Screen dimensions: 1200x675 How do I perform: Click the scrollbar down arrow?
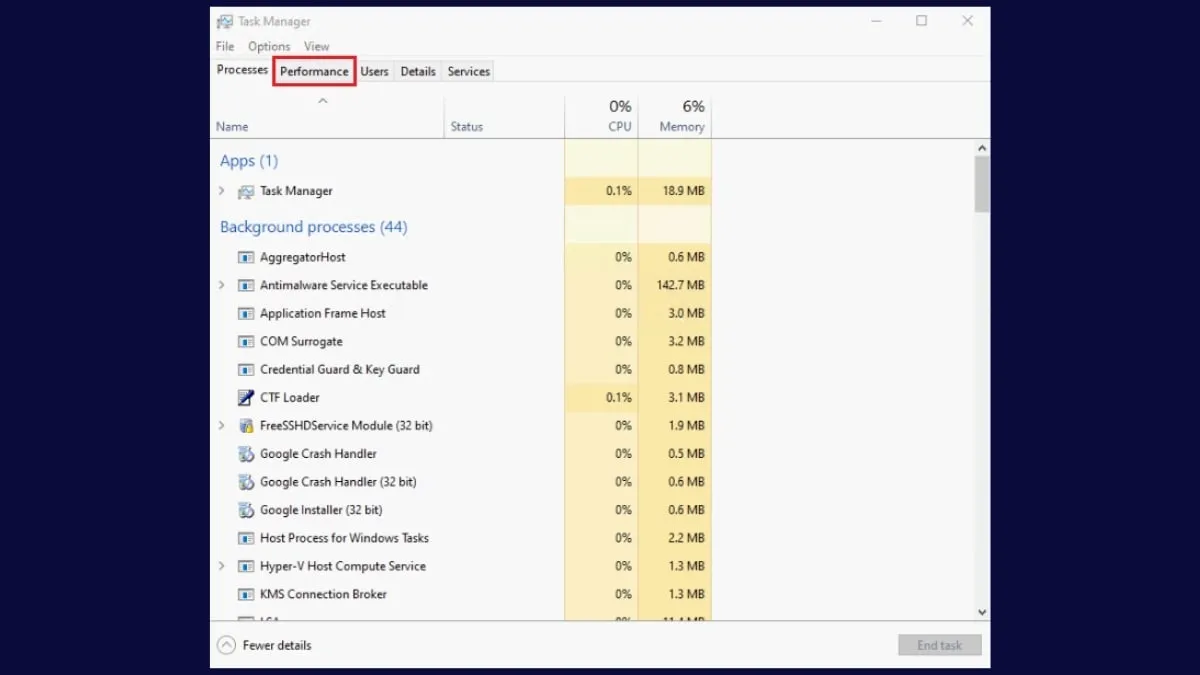(981, 612)
